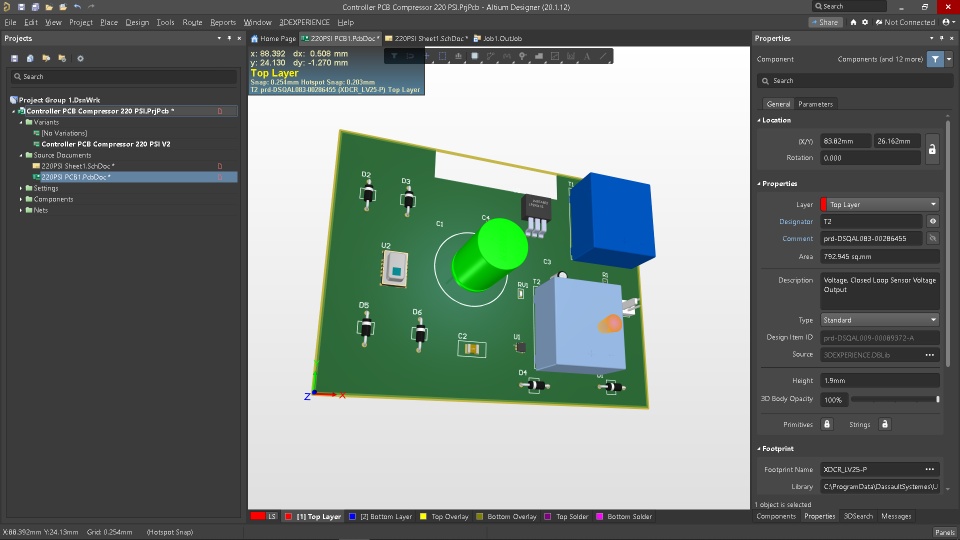
Task: Toggle comment visibility icon
Action: [932, 239]
